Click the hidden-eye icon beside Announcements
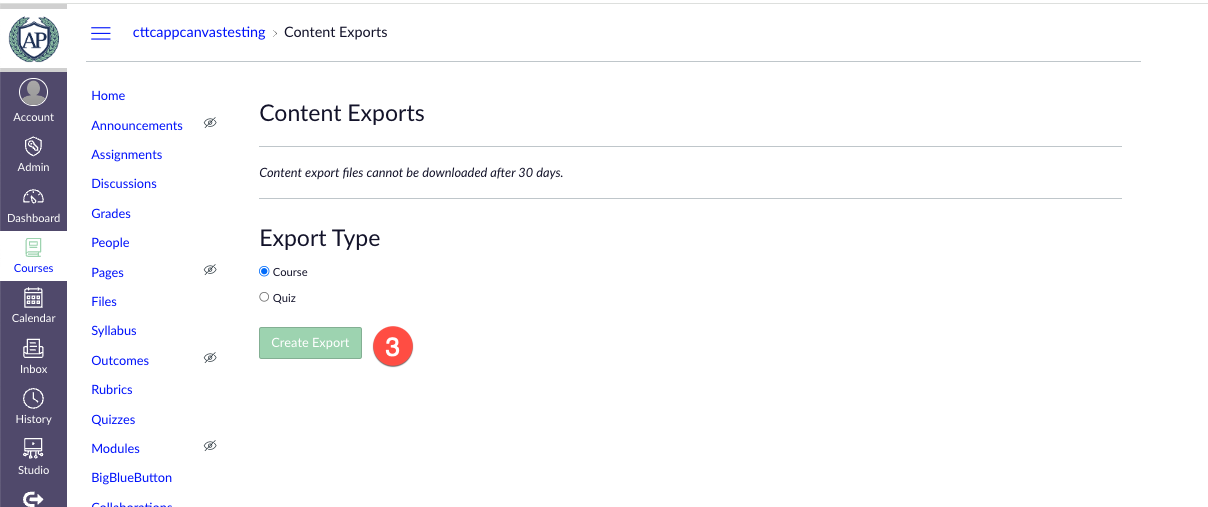Screen dimensions: 1208x507 (210, 123)
